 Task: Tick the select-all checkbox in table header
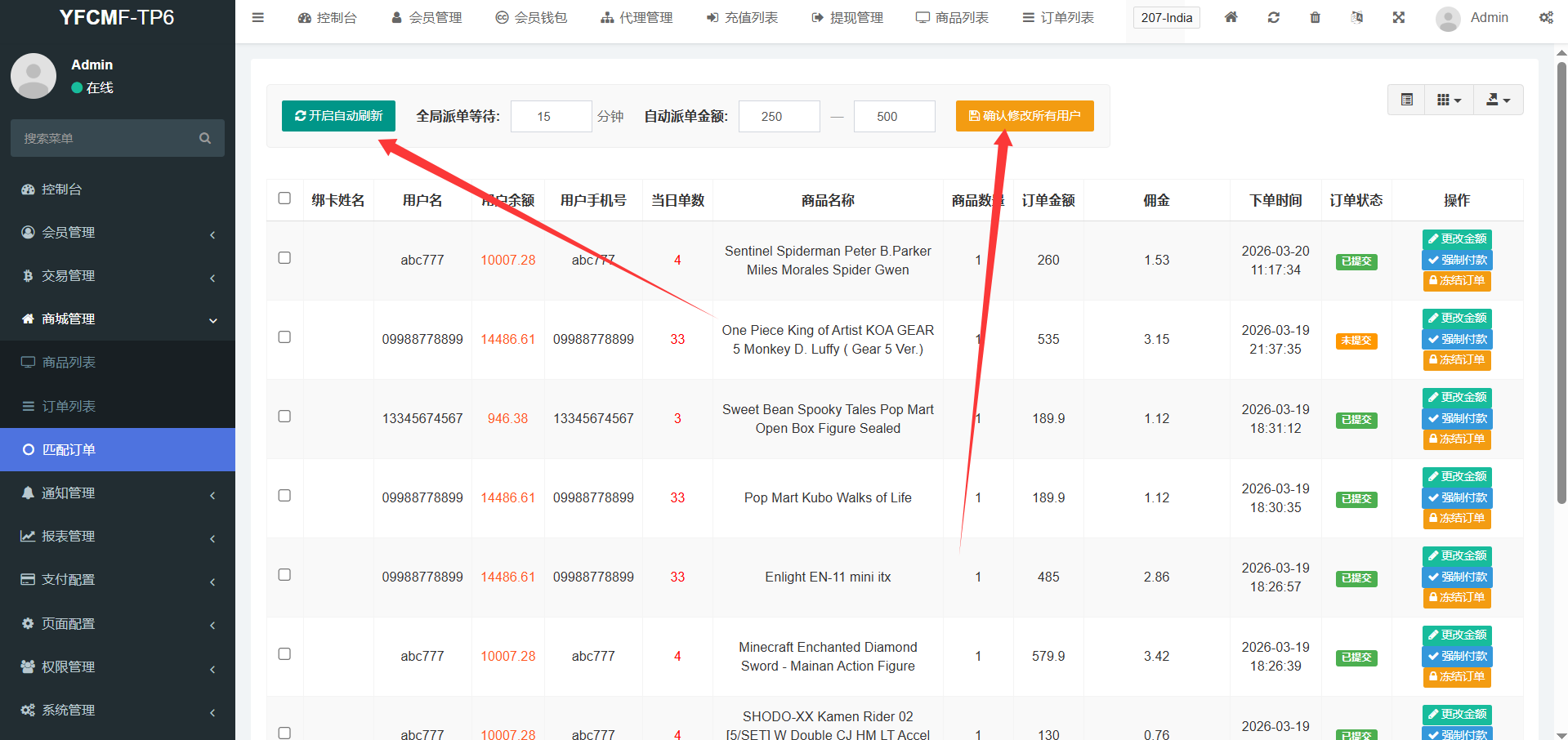pos(284,198)
